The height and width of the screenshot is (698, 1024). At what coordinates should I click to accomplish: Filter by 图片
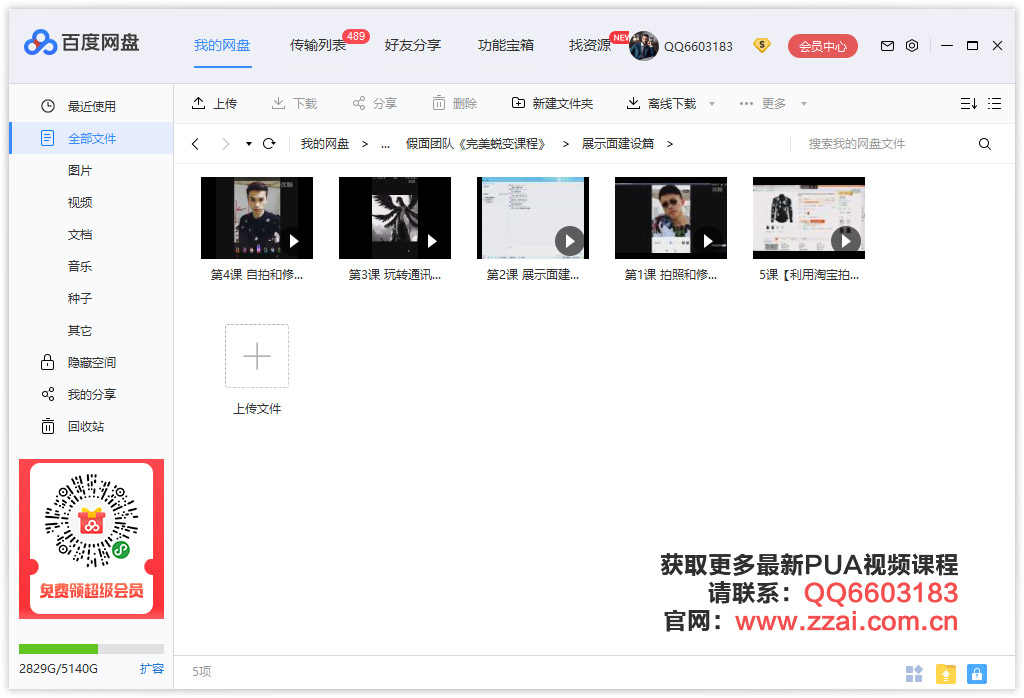(x=80, y=170)
